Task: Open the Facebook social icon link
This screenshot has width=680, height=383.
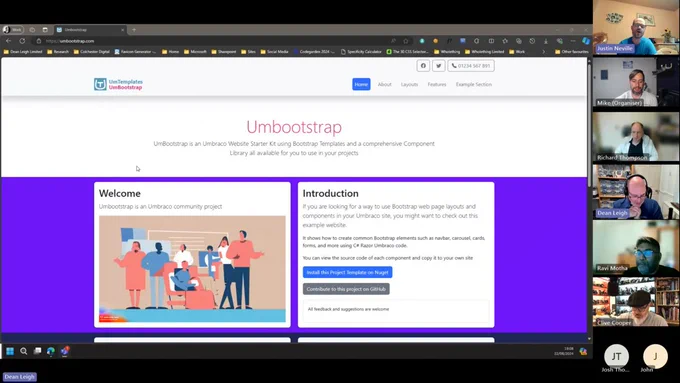Action: [423, 65]
